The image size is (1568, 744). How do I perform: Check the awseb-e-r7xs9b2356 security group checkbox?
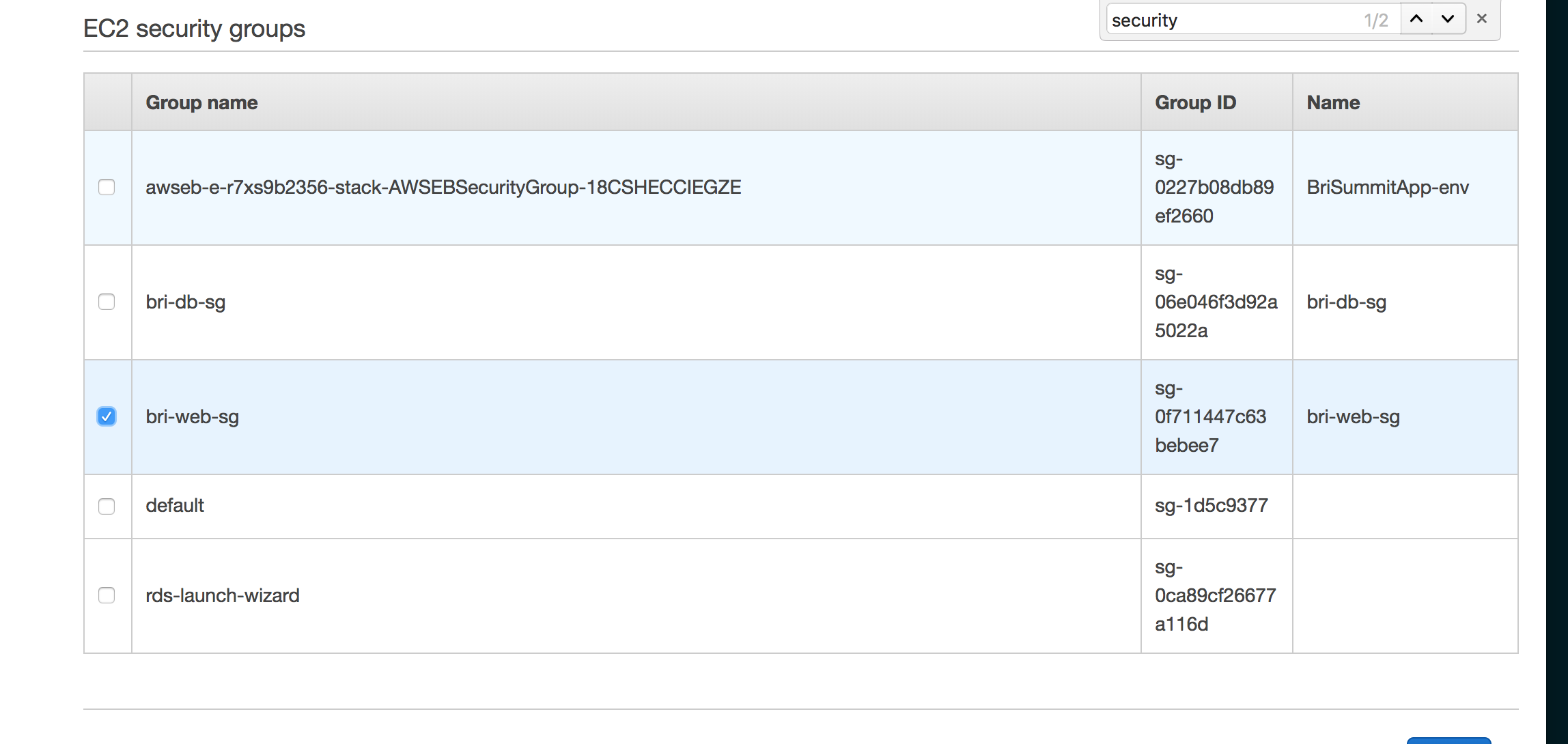click(x=107, y=187)
